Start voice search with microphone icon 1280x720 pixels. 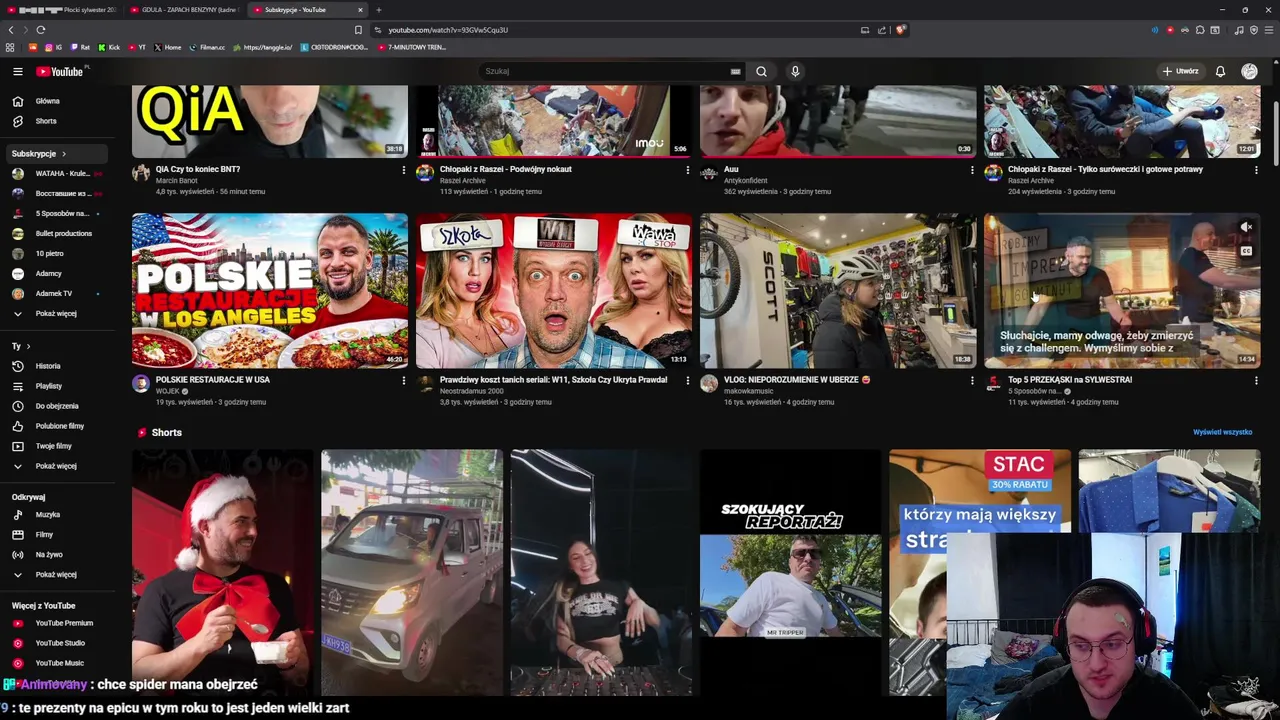795,71
